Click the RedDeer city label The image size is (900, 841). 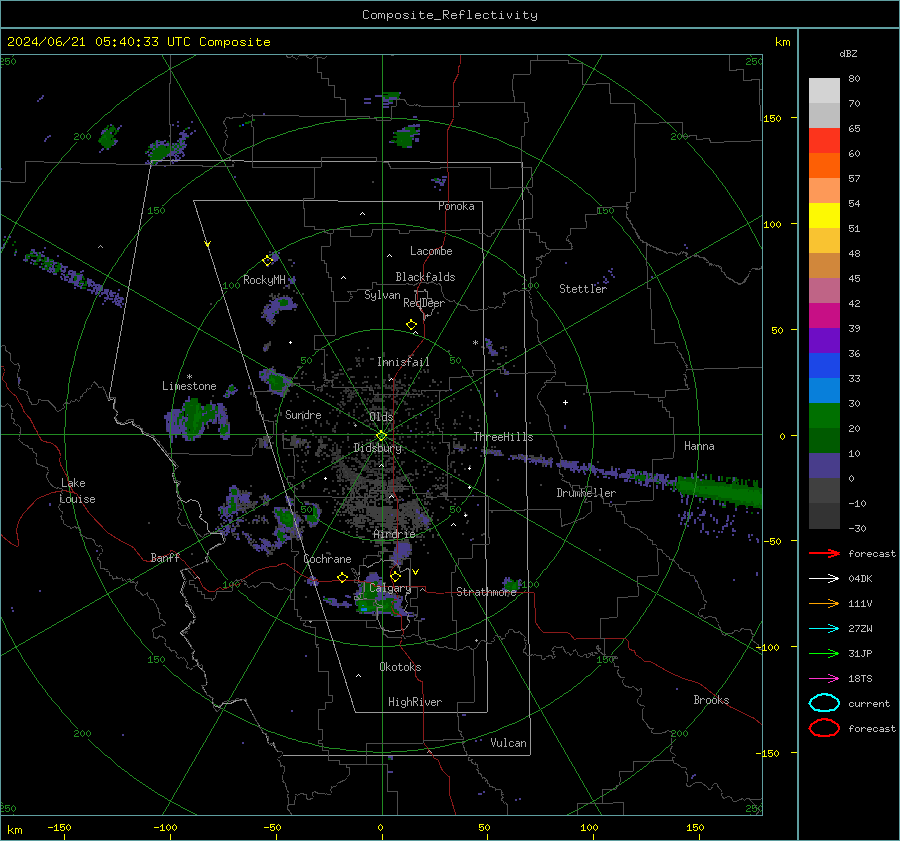(x=424, y=303)
